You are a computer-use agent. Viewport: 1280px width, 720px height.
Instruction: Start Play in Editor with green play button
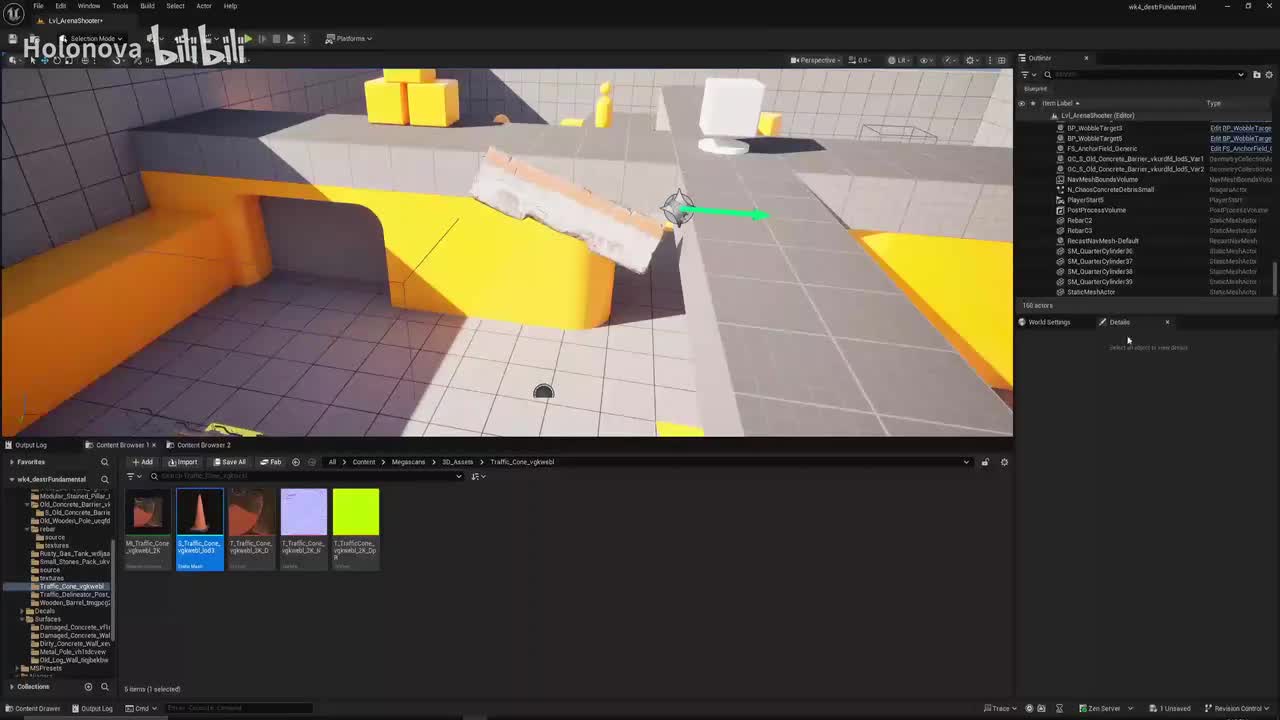coord(247,38)
